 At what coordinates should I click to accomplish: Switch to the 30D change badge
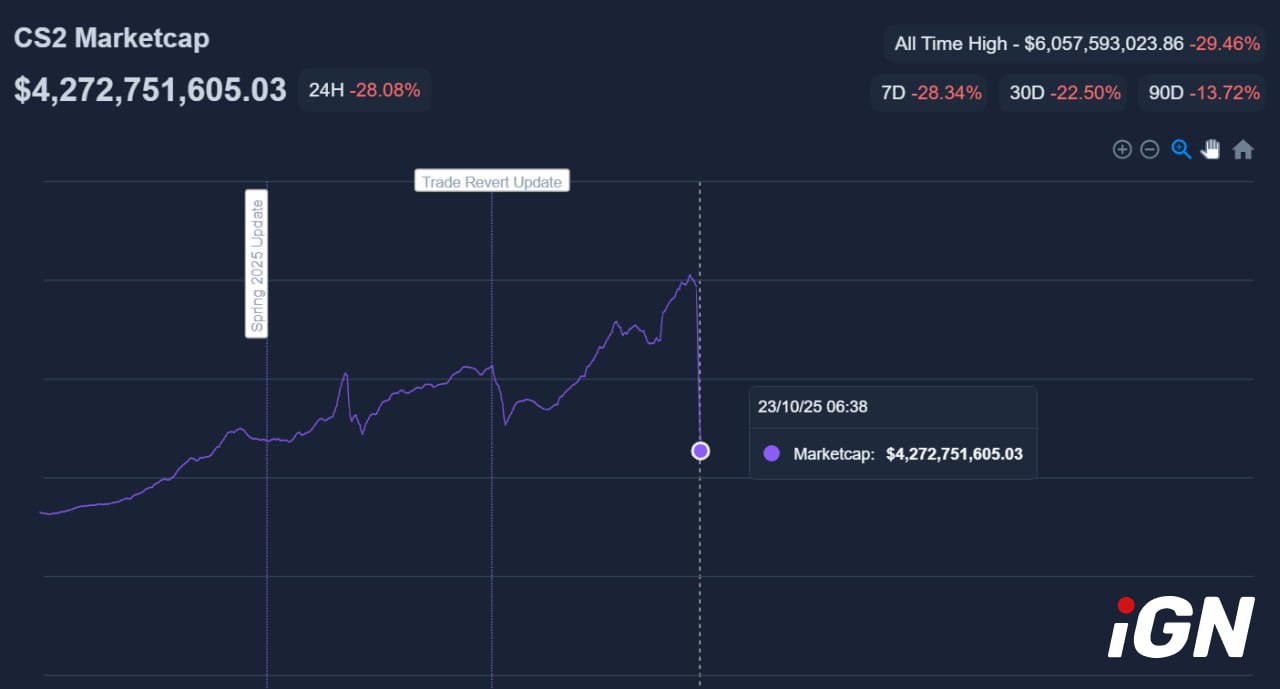pyautogui.click(x=1062, y=93)
